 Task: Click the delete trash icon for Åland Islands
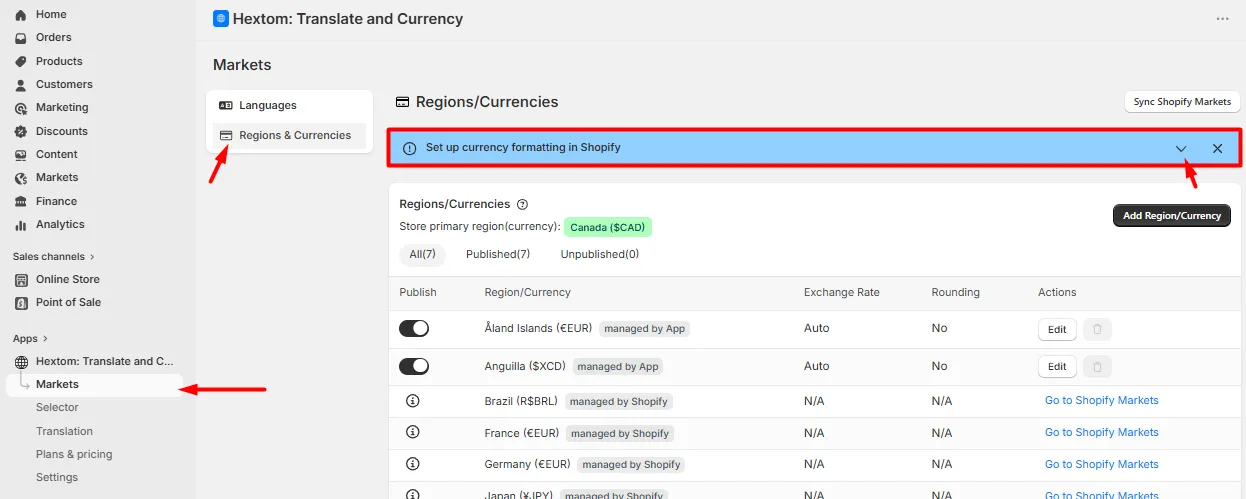click(x=1097, y=329)
